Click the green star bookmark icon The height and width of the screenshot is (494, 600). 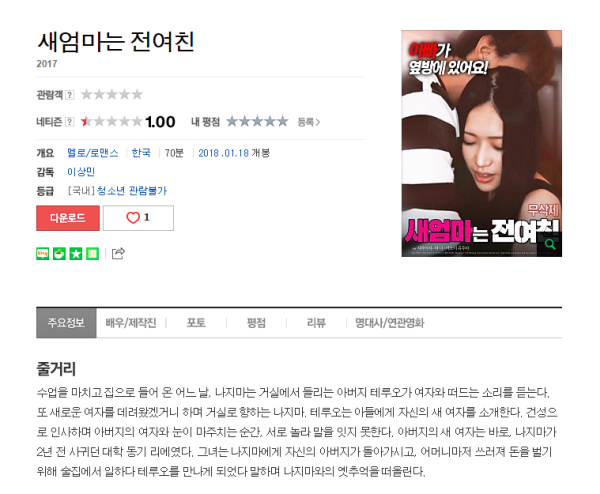coord(76,254)
